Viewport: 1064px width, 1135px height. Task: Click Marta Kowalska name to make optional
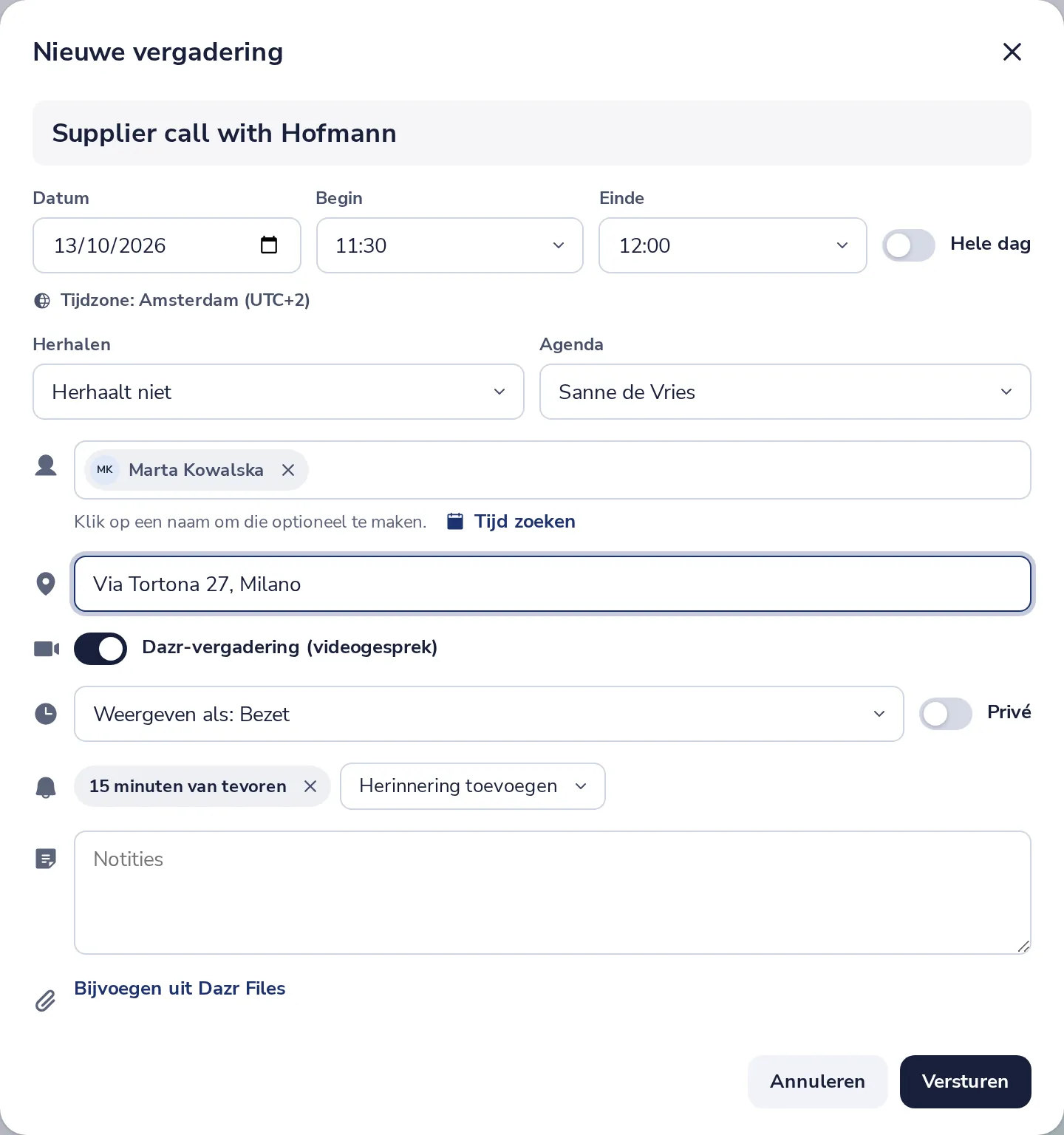coord(196,470)
